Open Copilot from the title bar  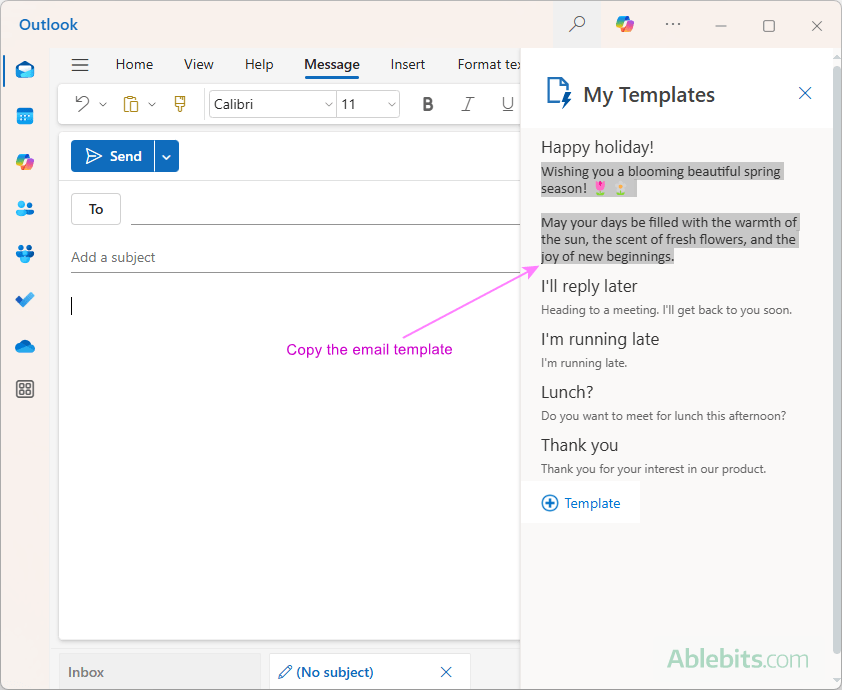(625, 24)
